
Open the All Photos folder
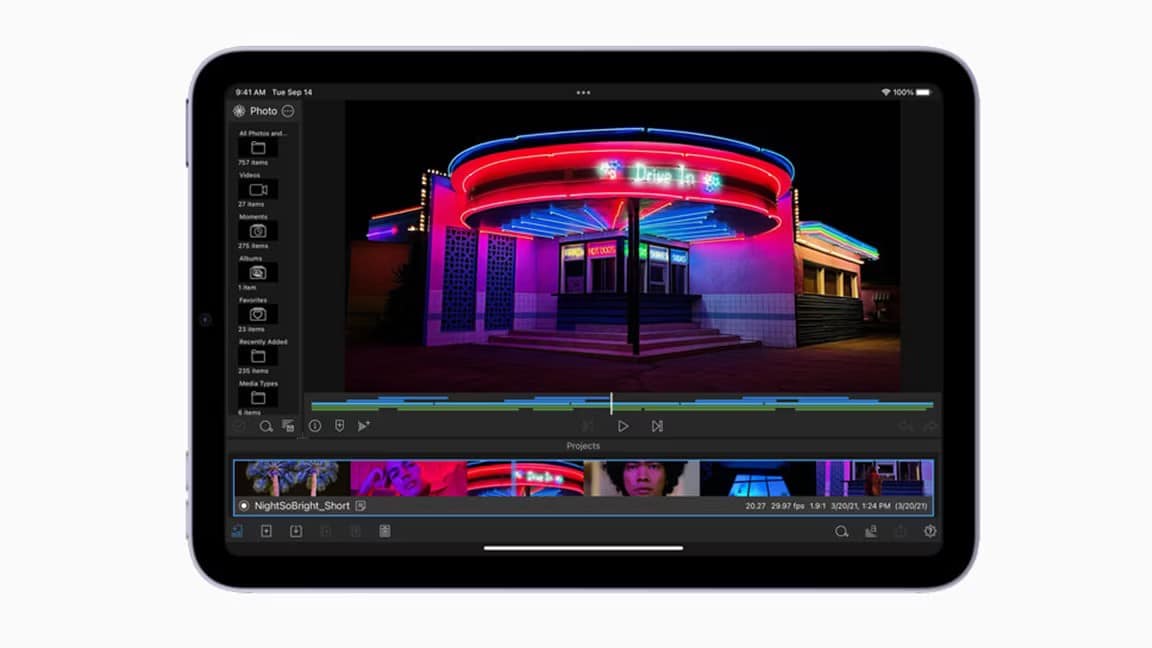258,148
